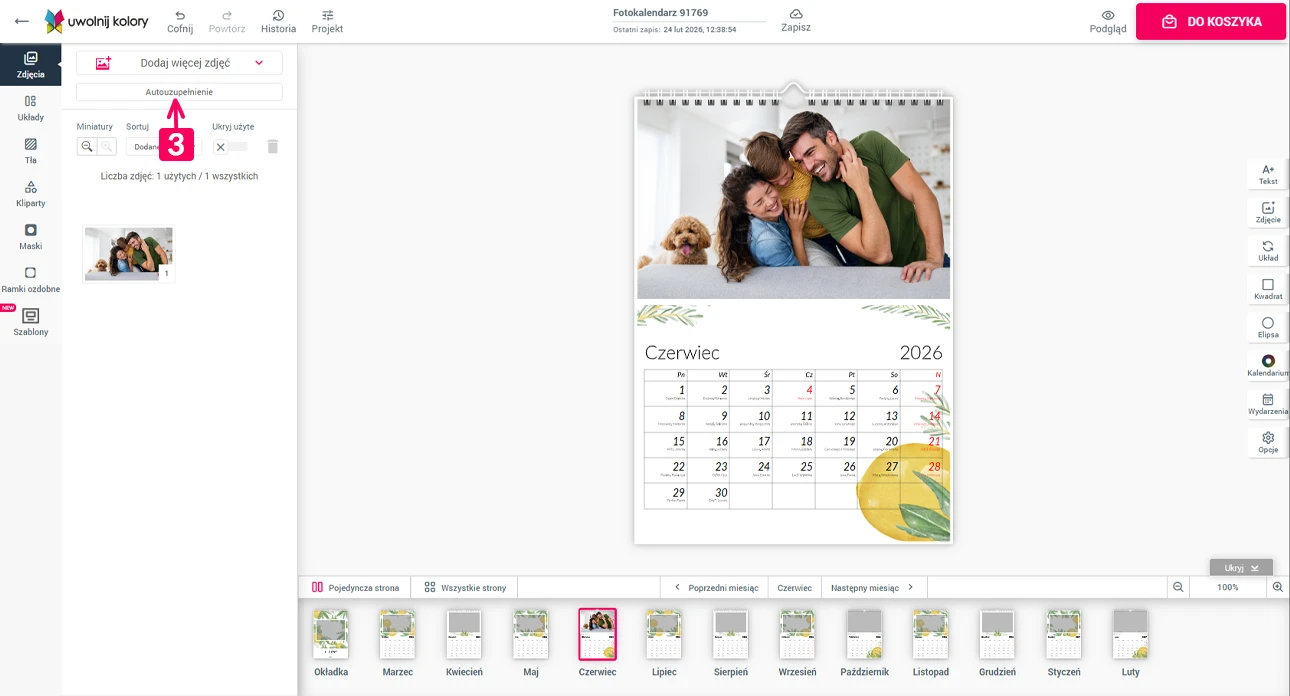Go to Następny miesiąc

872,588
